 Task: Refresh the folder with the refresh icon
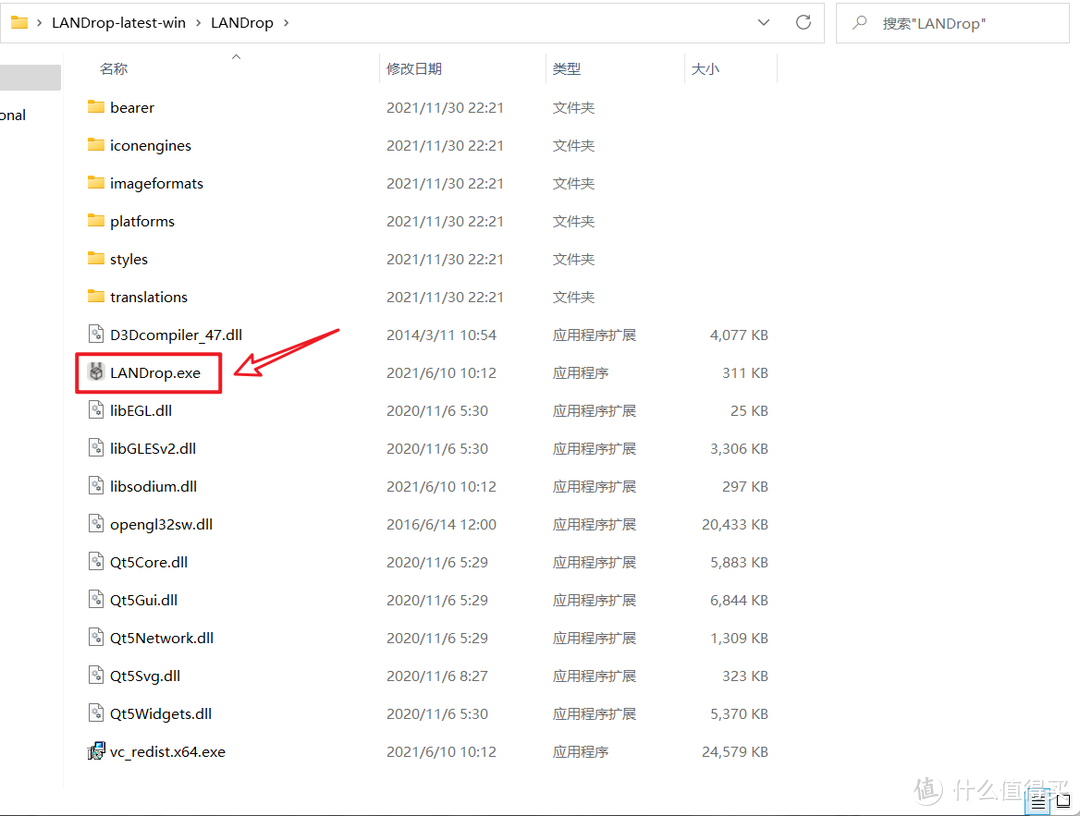[803, 22]
